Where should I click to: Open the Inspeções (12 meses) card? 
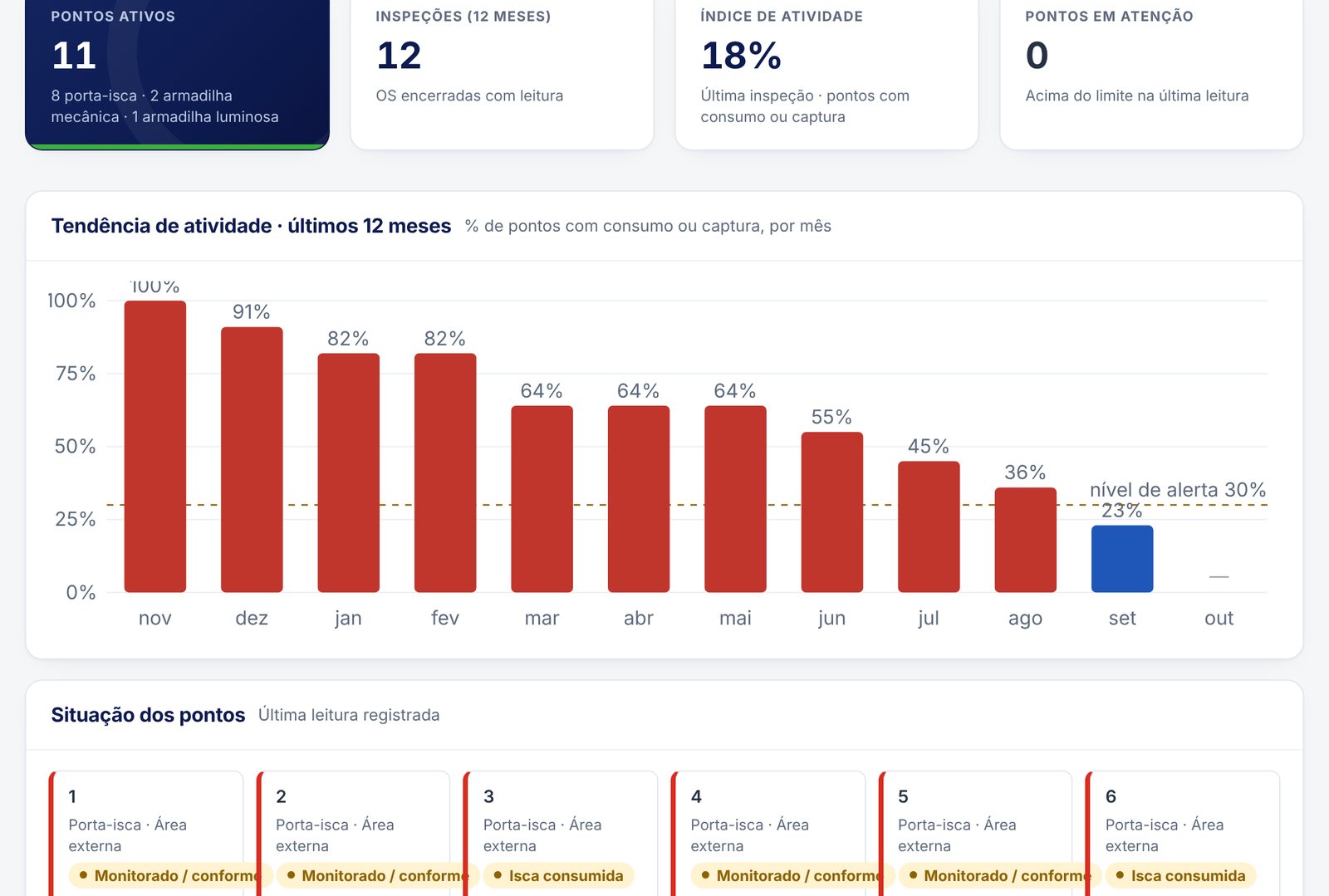tap(502, 75)
